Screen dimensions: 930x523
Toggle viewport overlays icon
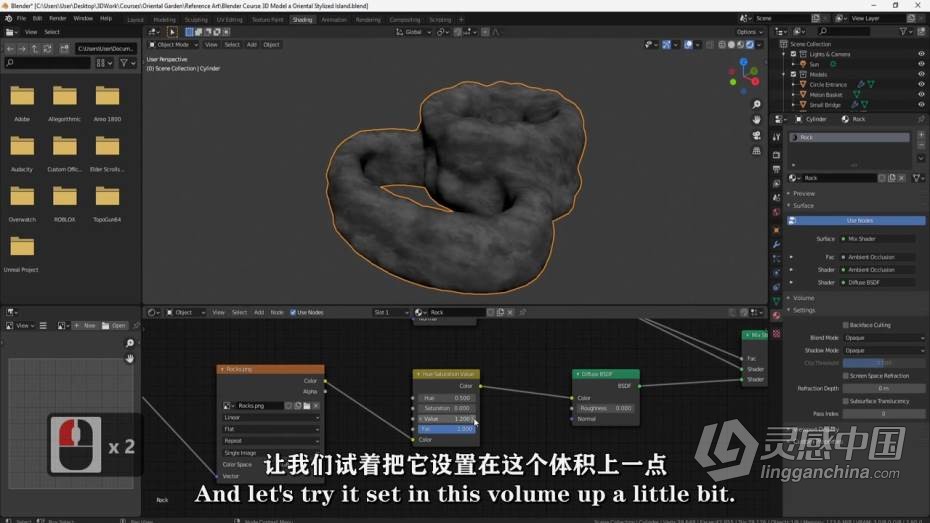(x=688, y=44)
